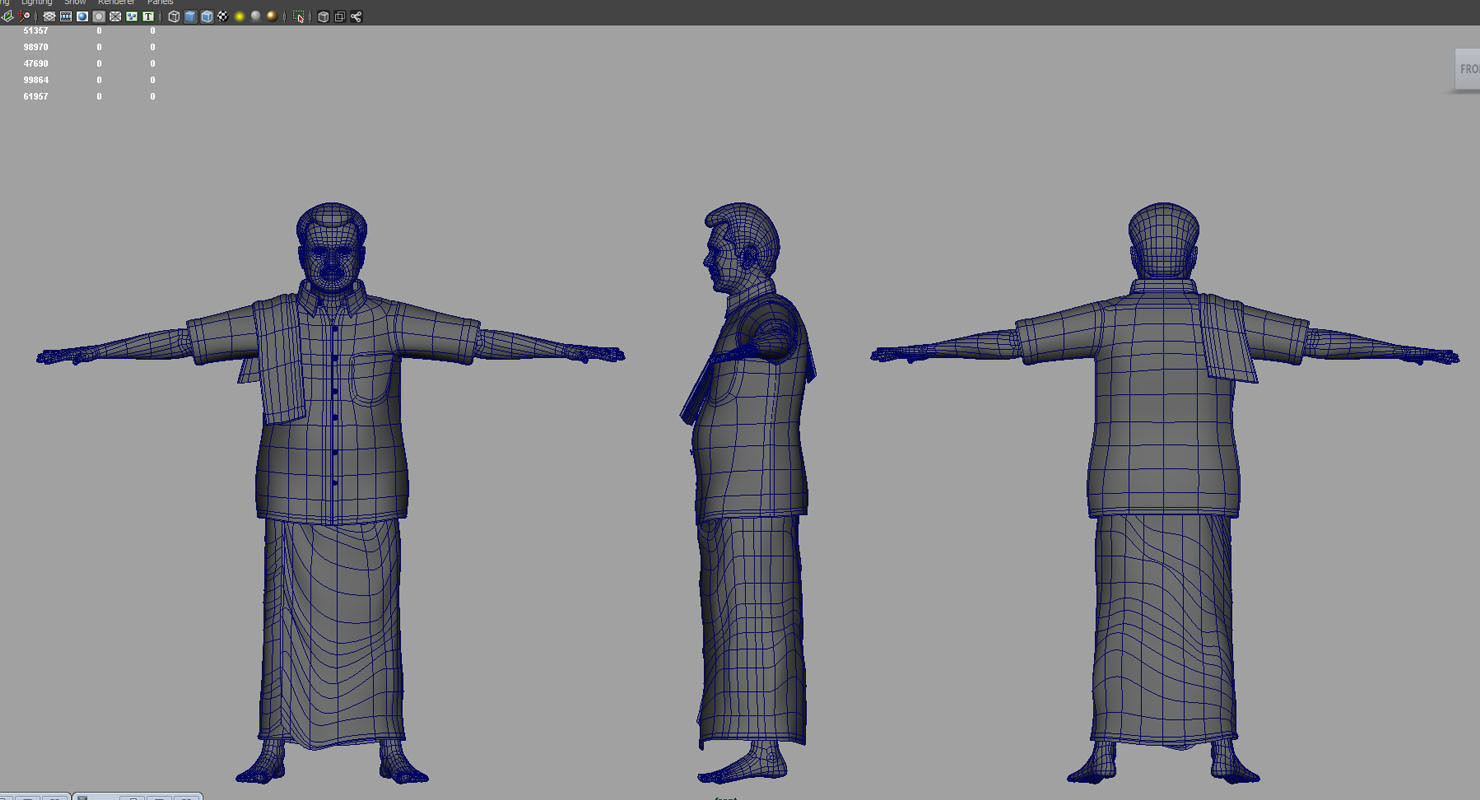The height and width of the screenshot is (800, 1480).
Task: Toggle the Field Chart icon
Action: [115, 16]
